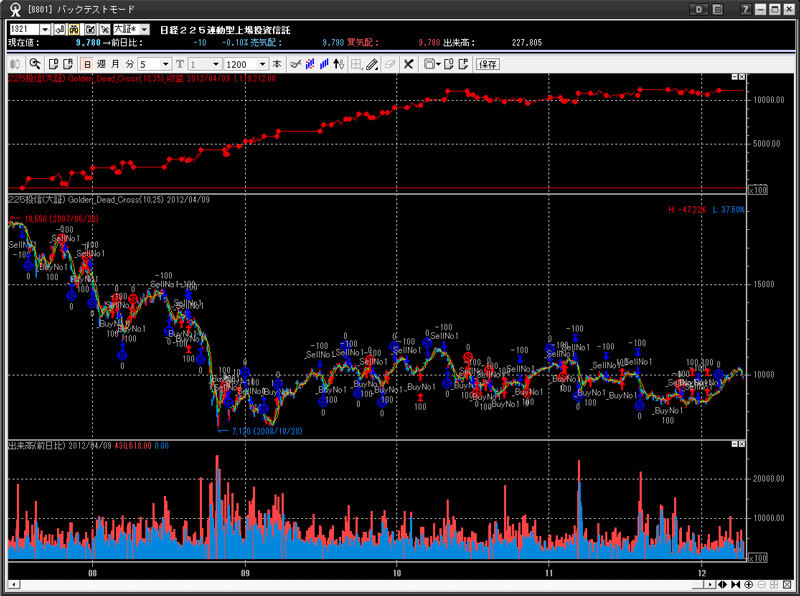The width and height of the screenshot is (800, 596).
Task: Switch to 週 weekly timeframe
Action: (x=101, y=64)
